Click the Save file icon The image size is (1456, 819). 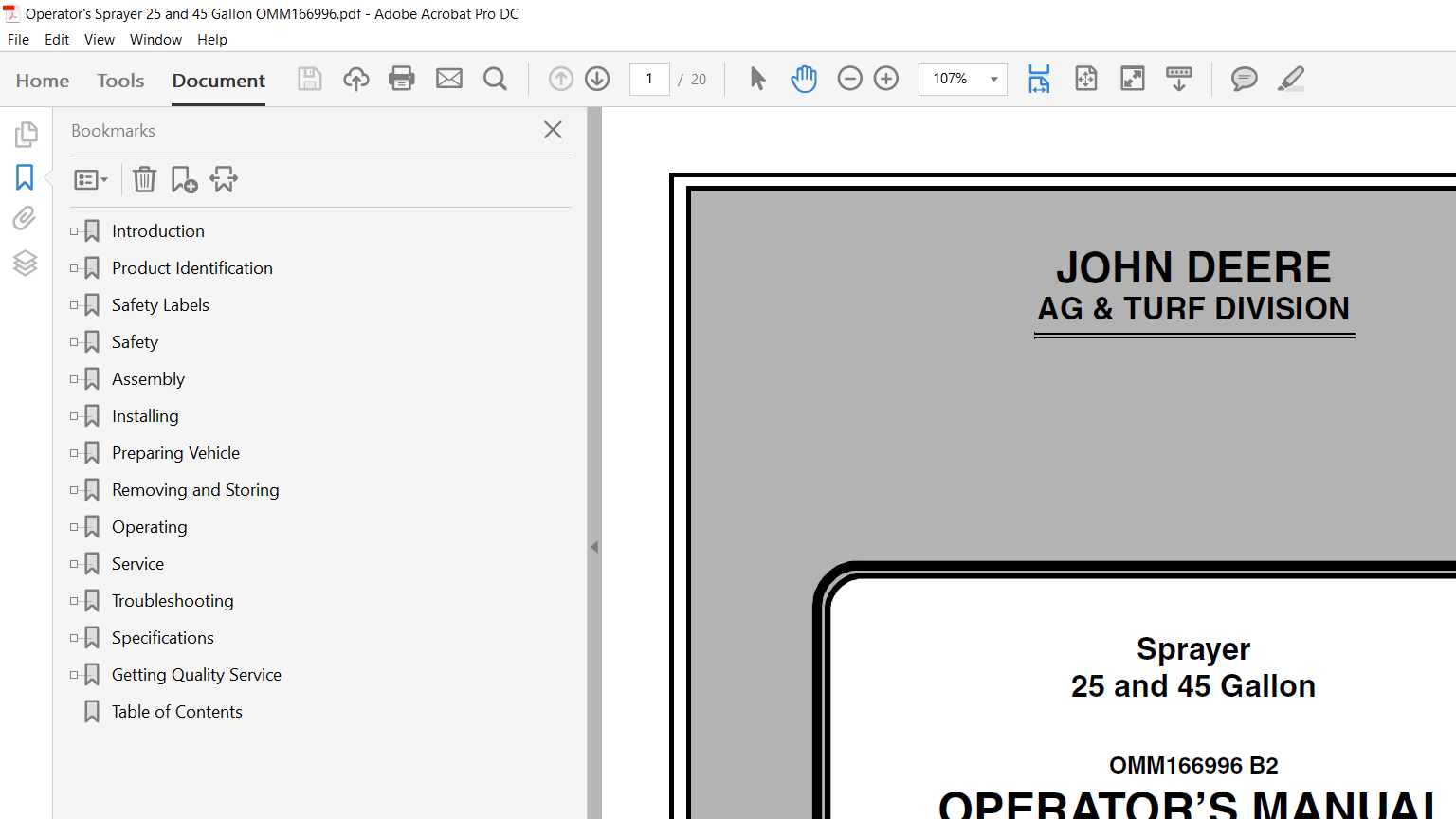tap(310, 79)
